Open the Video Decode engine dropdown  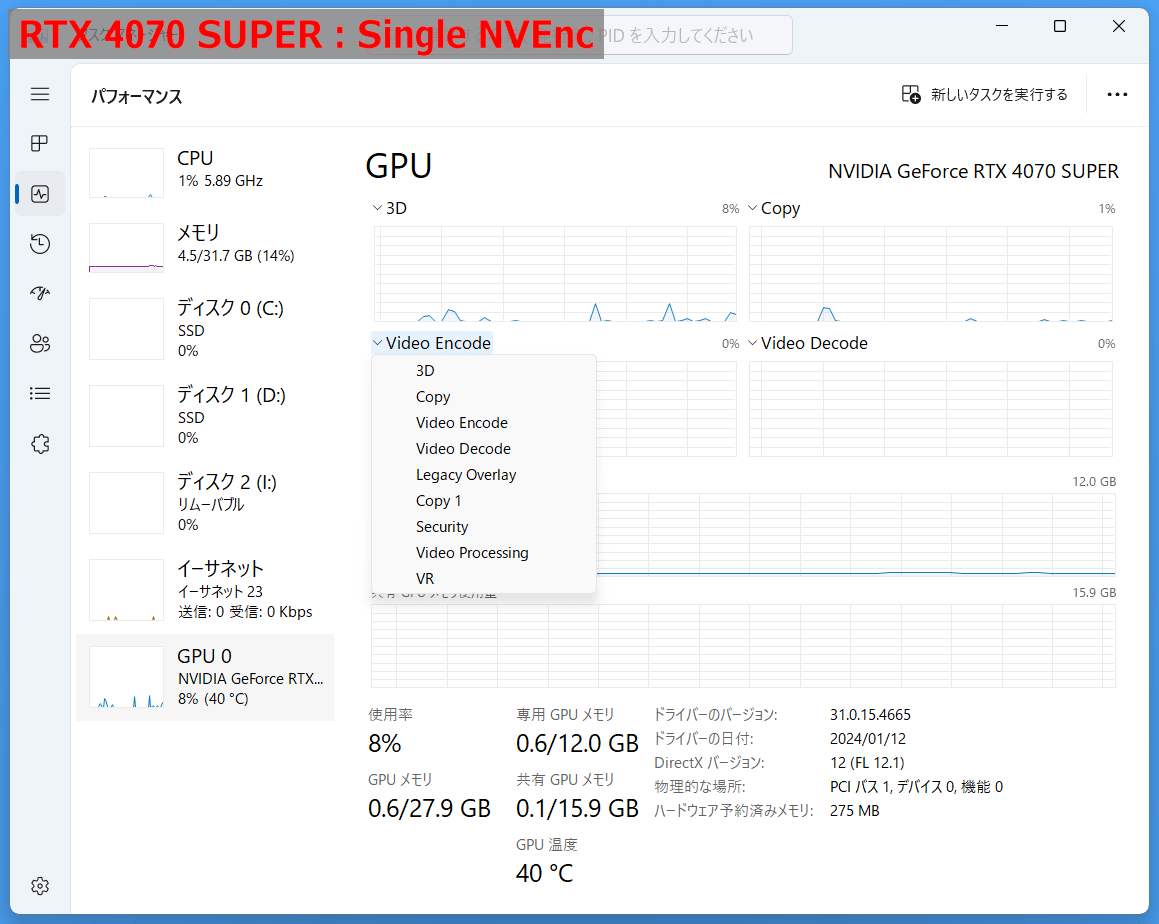808,343
